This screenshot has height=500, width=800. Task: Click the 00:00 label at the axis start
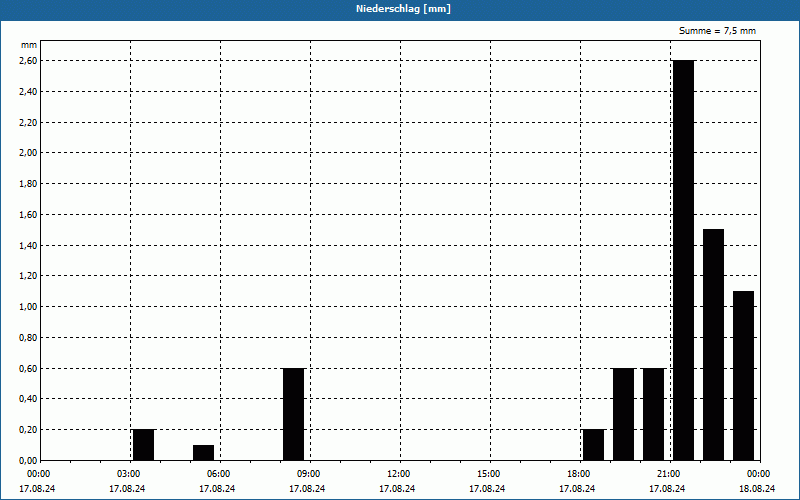click(39, 474)
